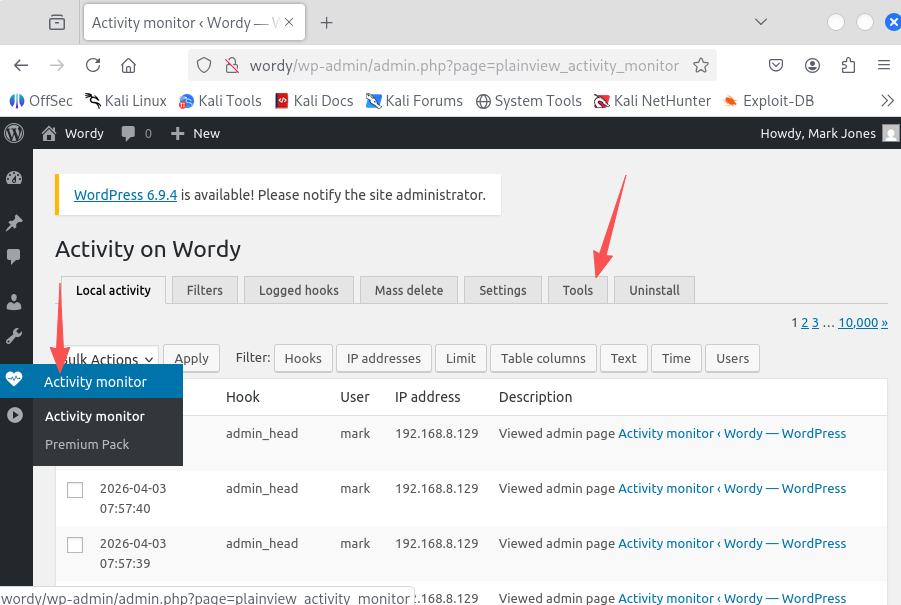This screenshot has width=901, height=605.
Task: Switch to the Tools tab
Action: coord(577,290)
